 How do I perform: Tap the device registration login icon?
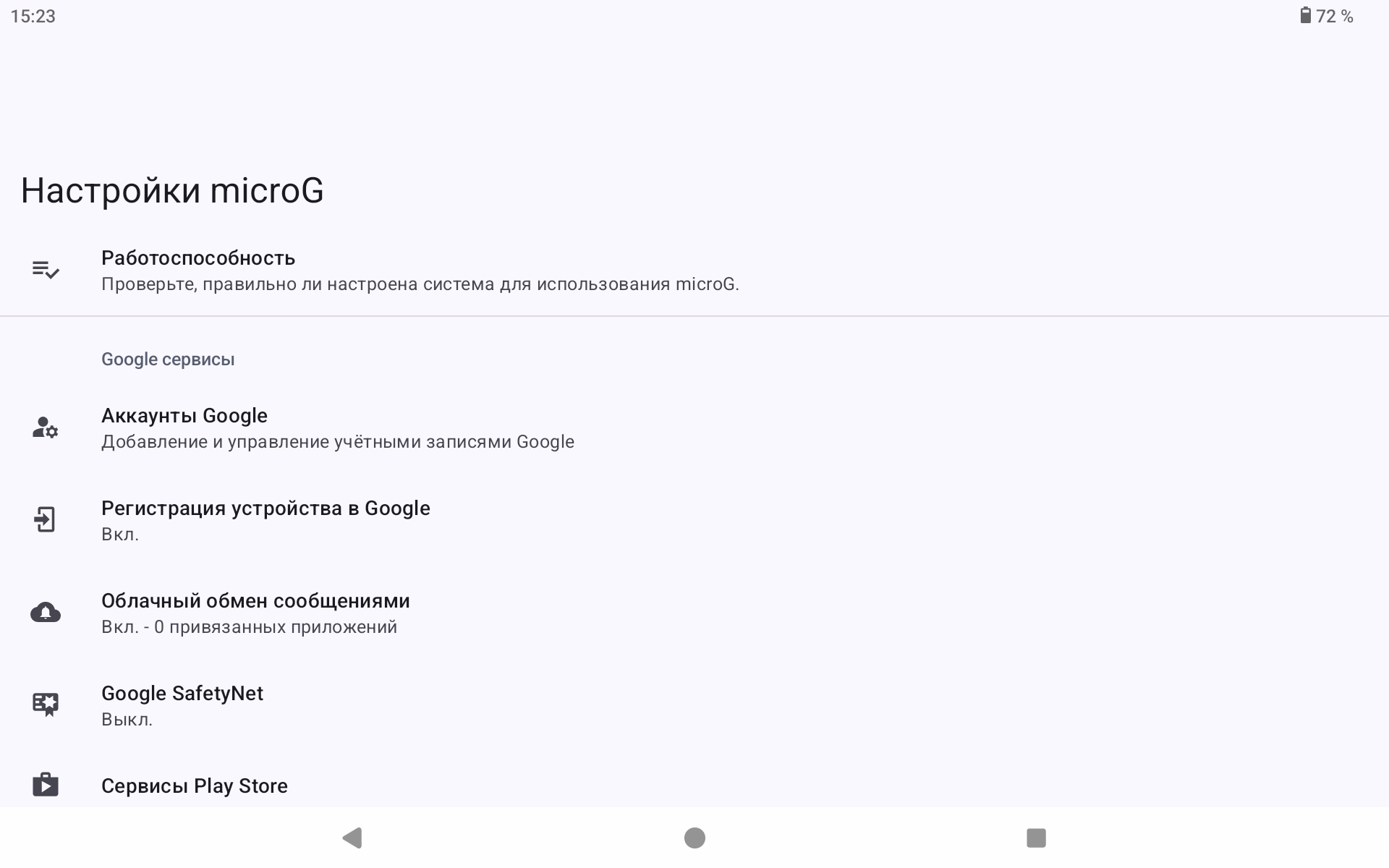45,519
